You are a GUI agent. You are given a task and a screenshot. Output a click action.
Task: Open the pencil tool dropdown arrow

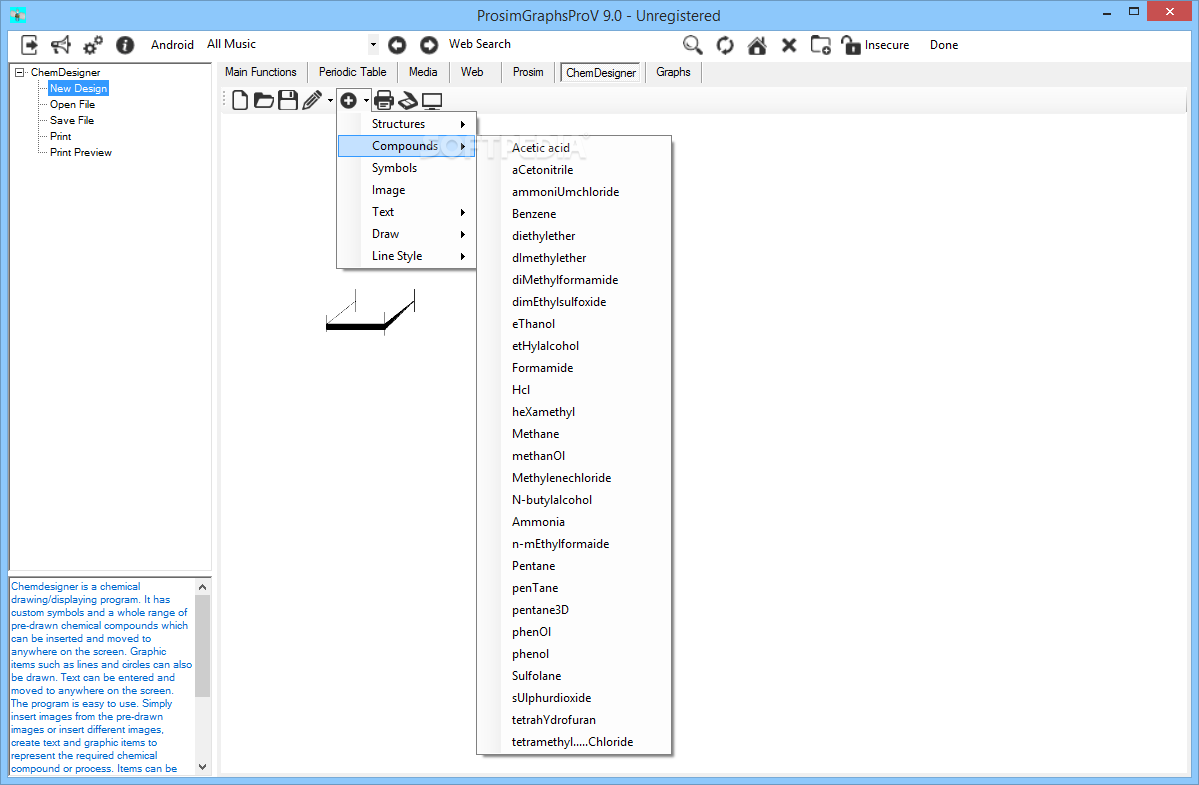[x=330, y=101]
